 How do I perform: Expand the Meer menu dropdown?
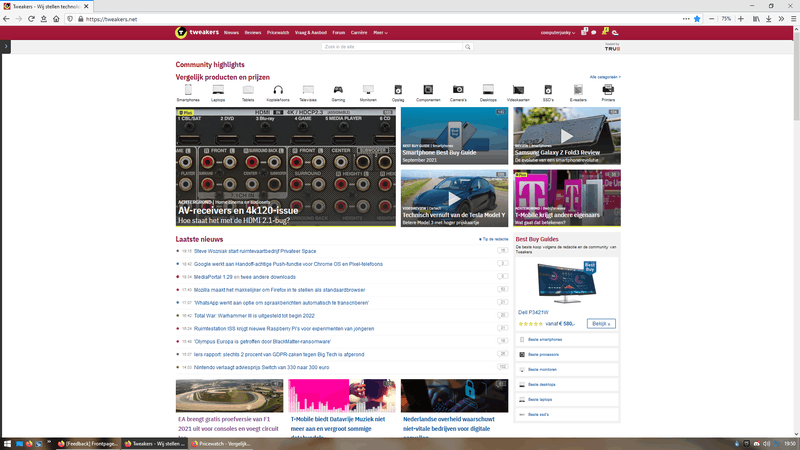tap(380, 33)
